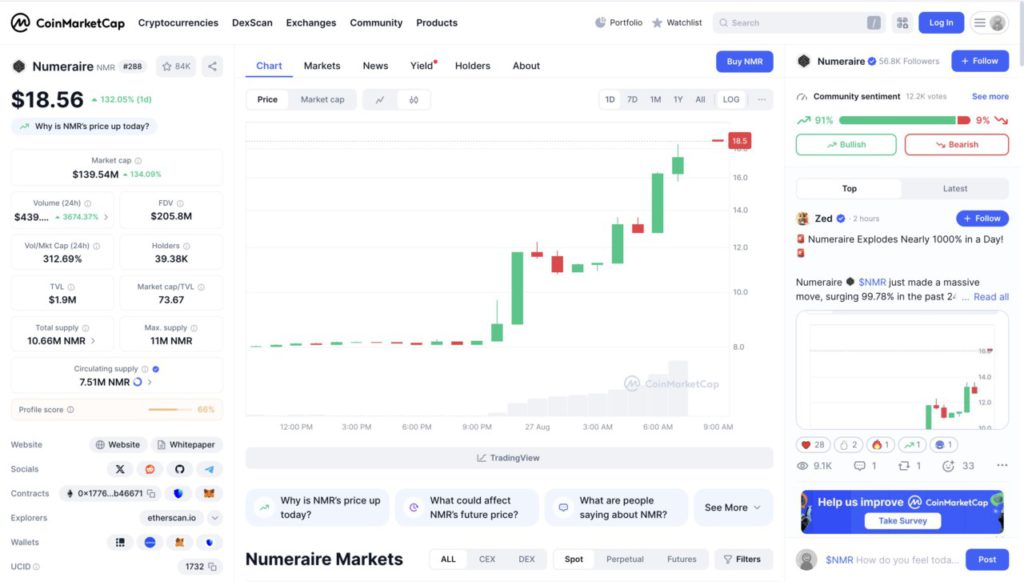Open the chart's three-dot more options menu
Image resolution: width=1024 pixels, height=582 pixels.
click(762, 100)
